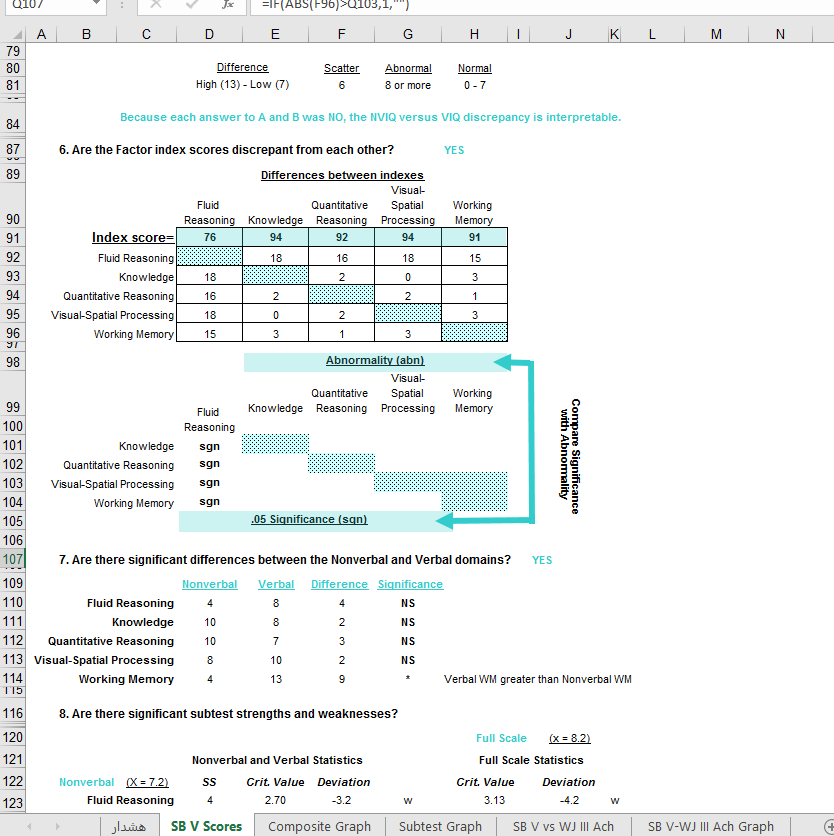The height and width of the screenshot is (836, 834).
Task: Click the .05 Significance (sgn) heading cell
Action: [x=308, y=520]
